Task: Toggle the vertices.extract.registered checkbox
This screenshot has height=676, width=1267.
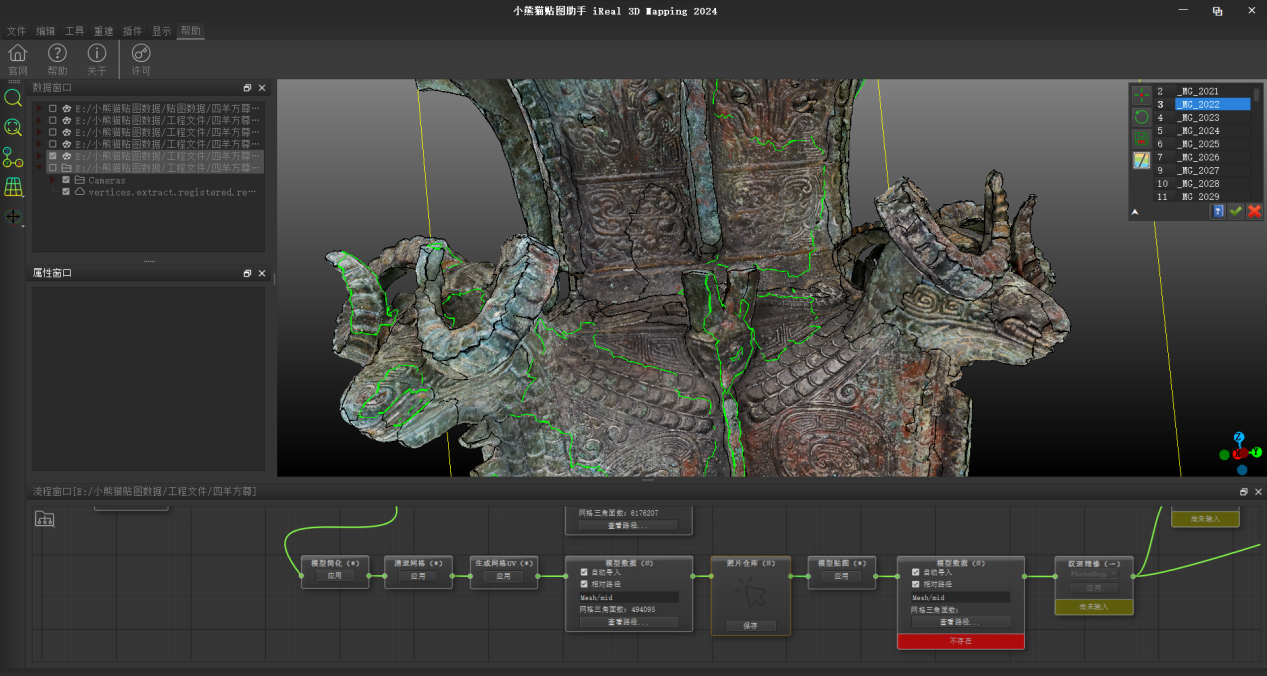Action: point(66,192)
